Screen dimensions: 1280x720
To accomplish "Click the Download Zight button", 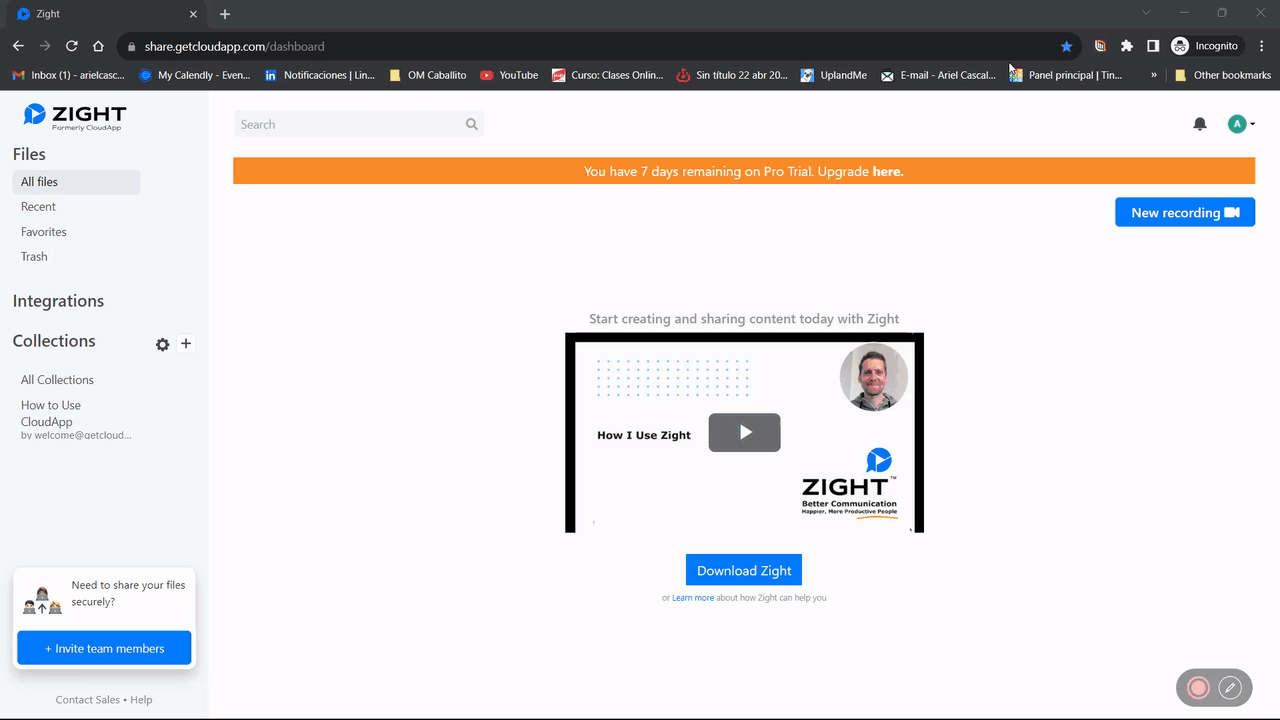I will 744,570.
